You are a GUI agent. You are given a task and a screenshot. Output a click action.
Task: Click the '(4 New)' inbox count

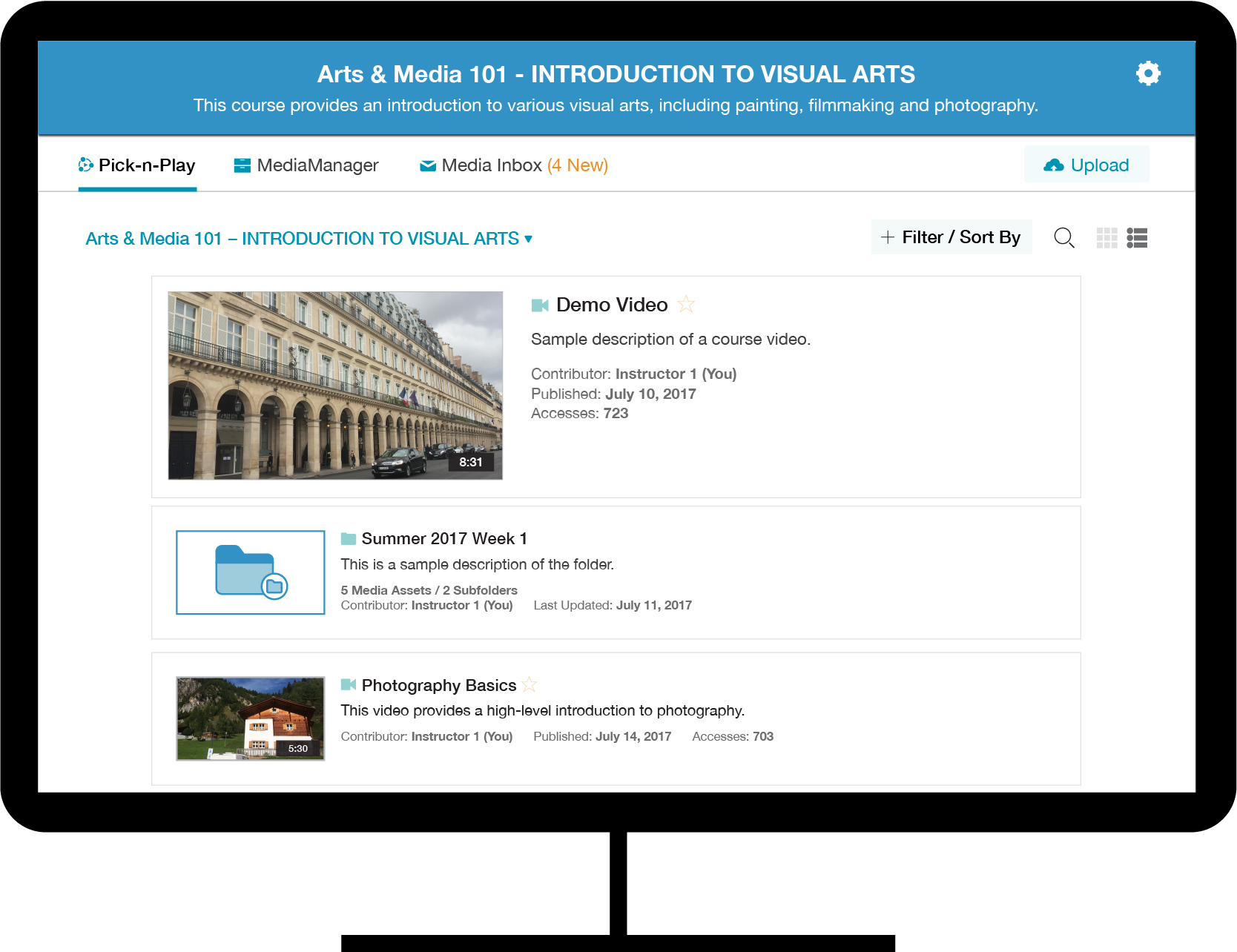[578, 165]
